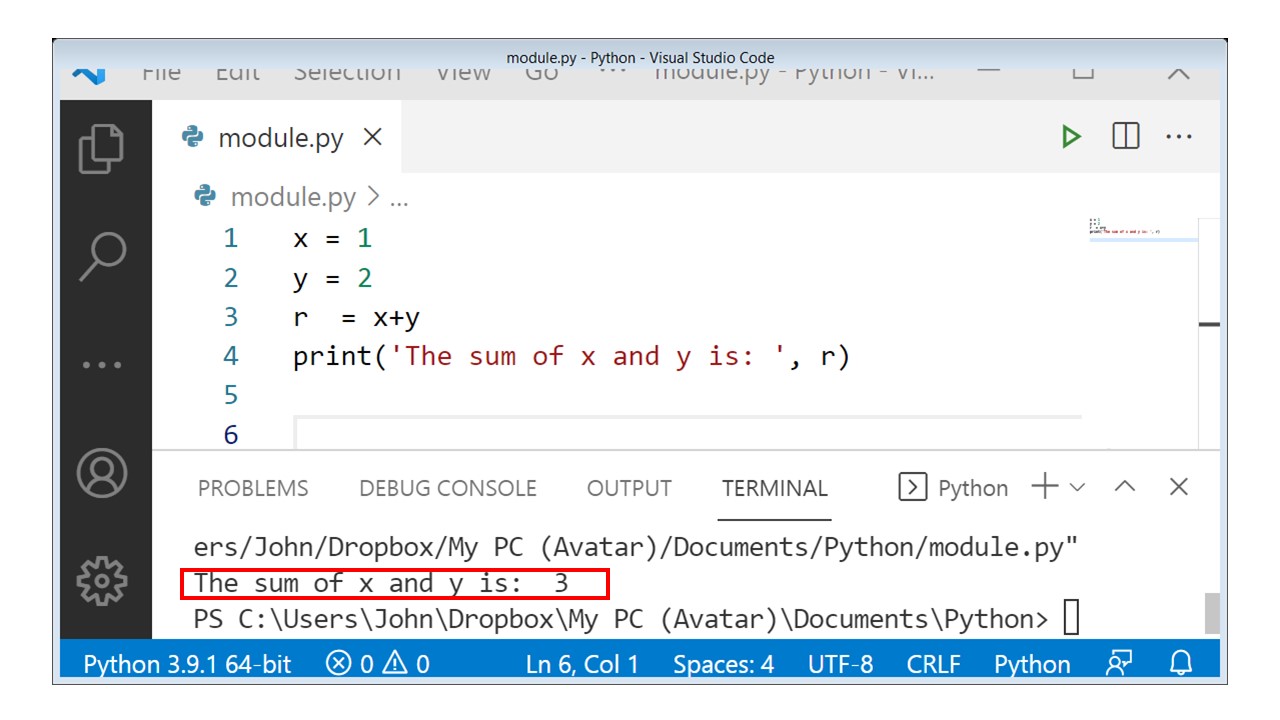The width and height of the screenshot is (1280, 720).
Task: Run Python file with green play button
Action: (x=1071, y=137)
